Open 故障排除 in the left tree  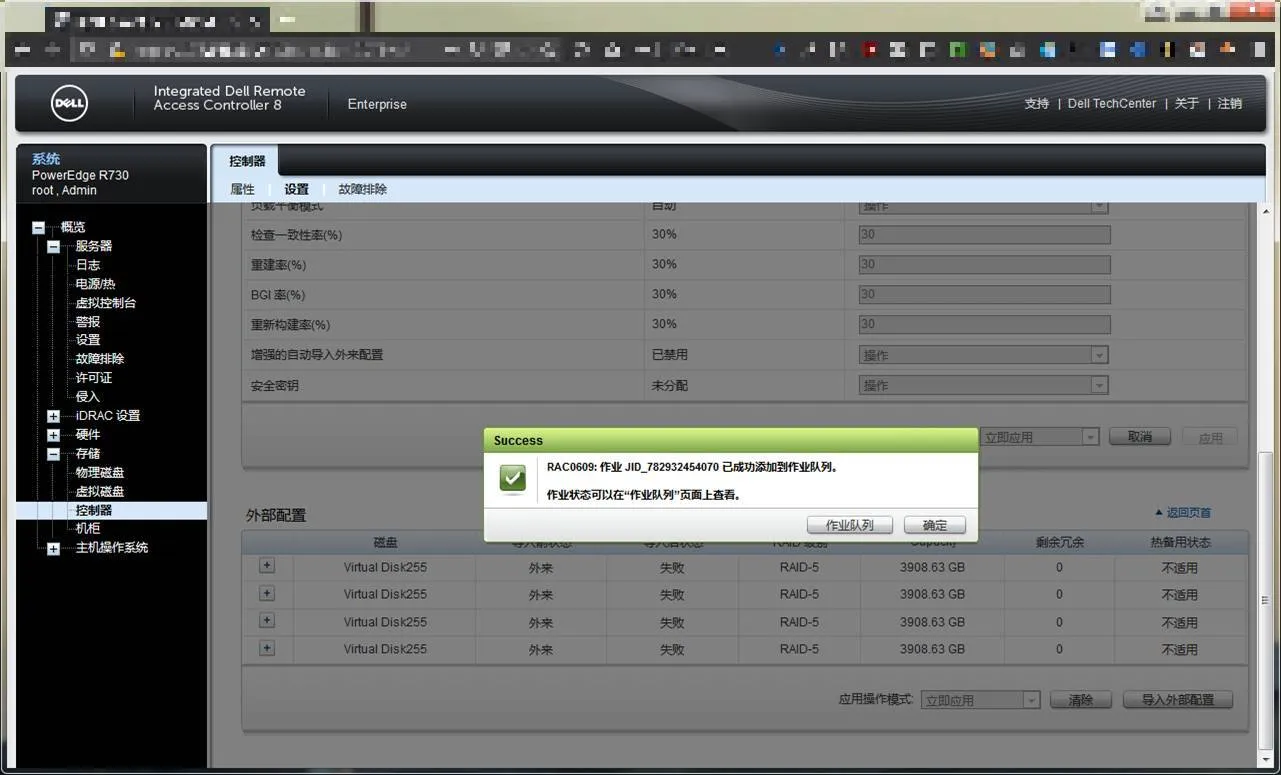[100, 359]
